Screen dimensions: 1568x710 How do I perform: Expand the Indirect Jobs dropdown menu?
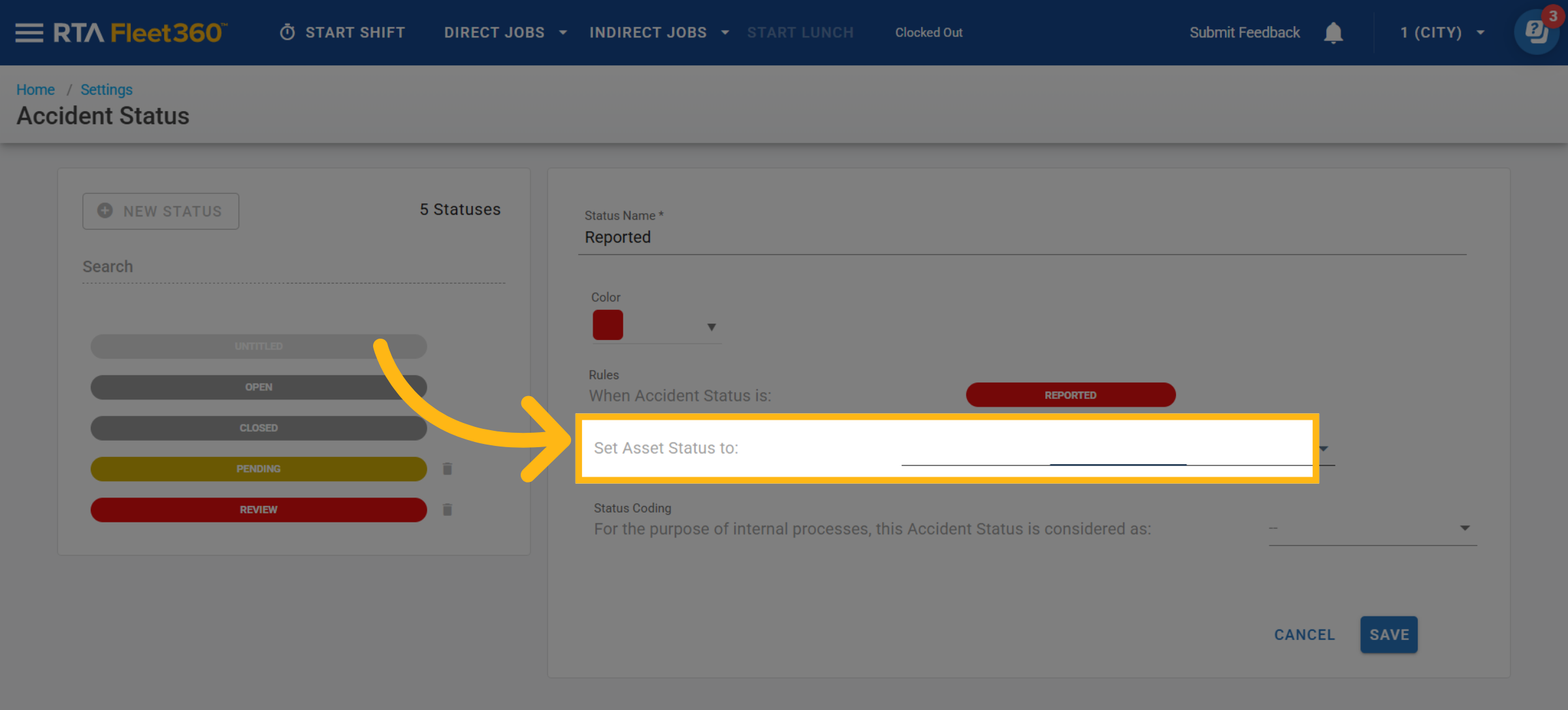coord(659,33)
